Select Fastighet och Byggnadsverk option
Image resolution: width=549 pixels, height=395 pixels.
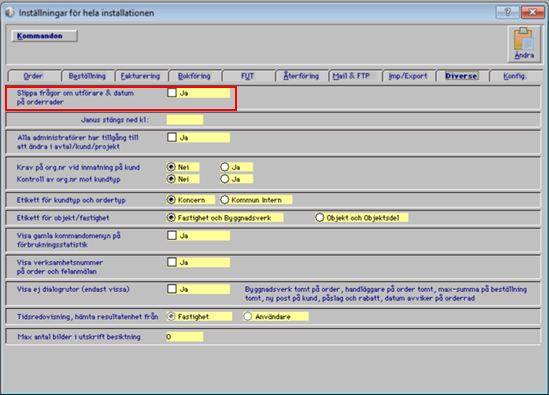171,218
